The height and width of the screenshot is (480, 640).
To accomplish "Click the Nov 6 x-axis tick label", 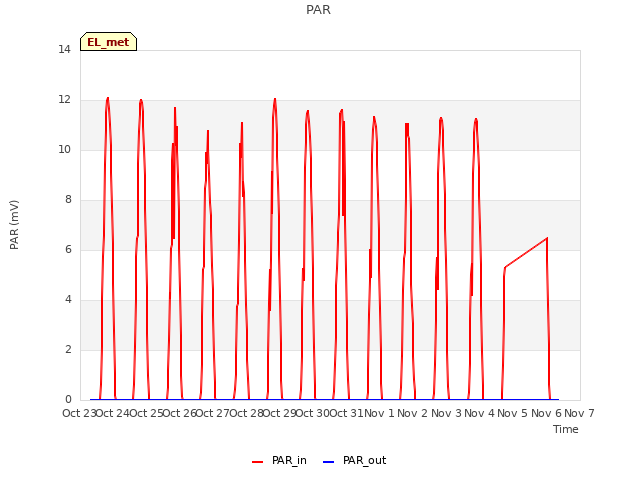I will coord(546,413).
